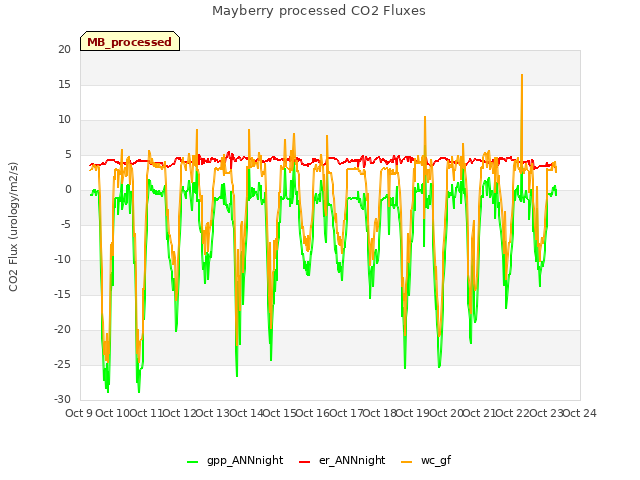Screen dimensions: 640x480
Task: Click the Oct 9 x-axis label
Action: pos(79,413)
